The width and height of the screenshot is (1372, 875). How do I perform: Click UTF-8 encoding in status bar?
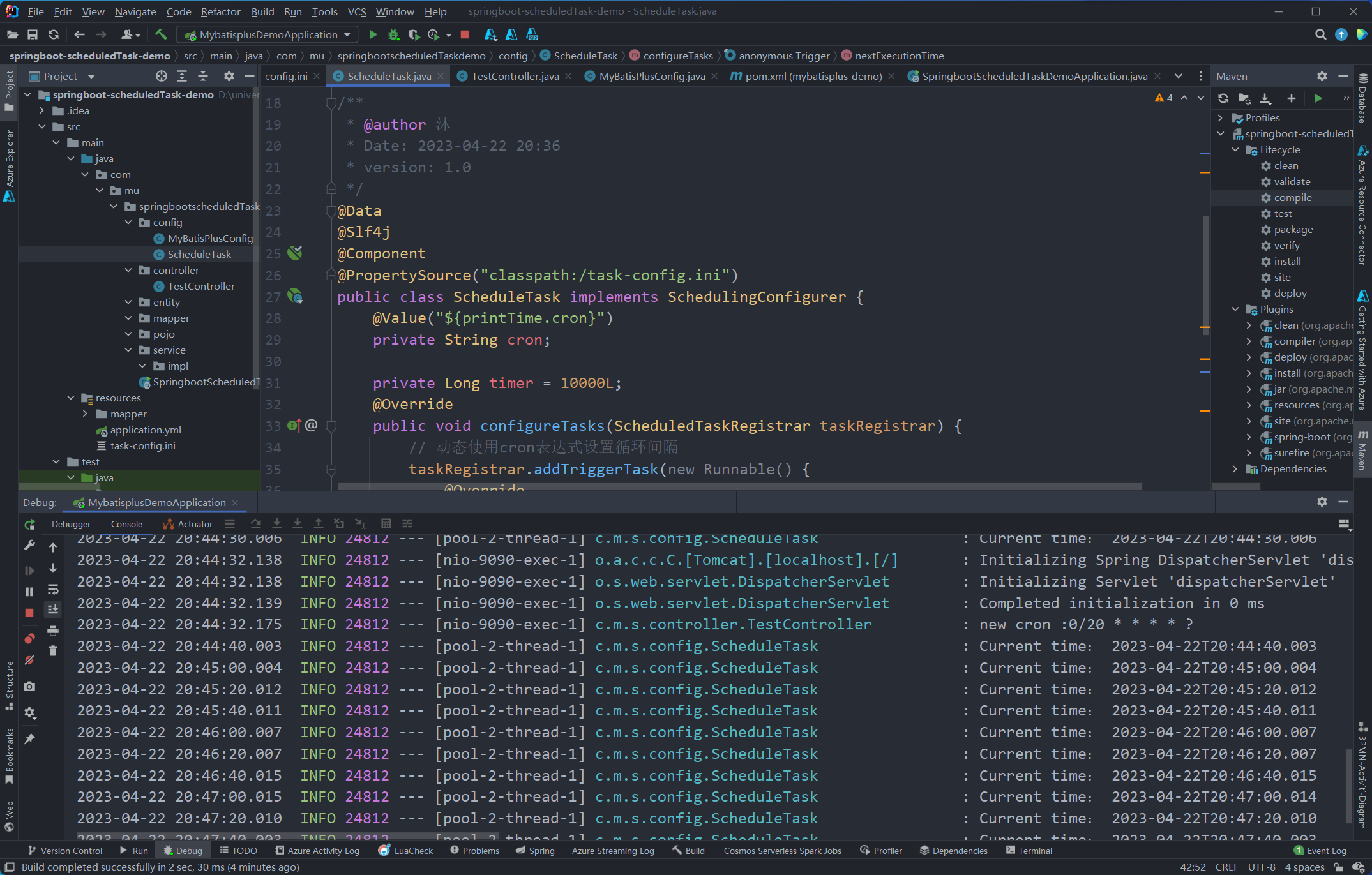[x=1261, y=867]
